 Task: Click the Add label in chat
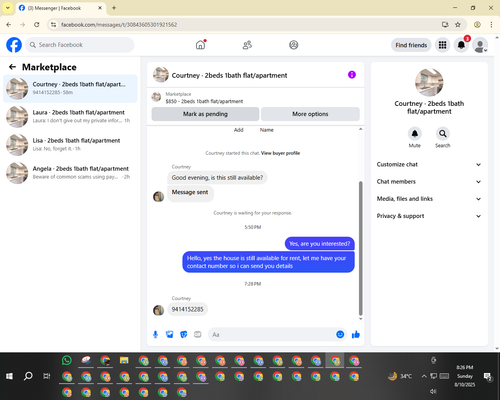click(x=238, y=130)
